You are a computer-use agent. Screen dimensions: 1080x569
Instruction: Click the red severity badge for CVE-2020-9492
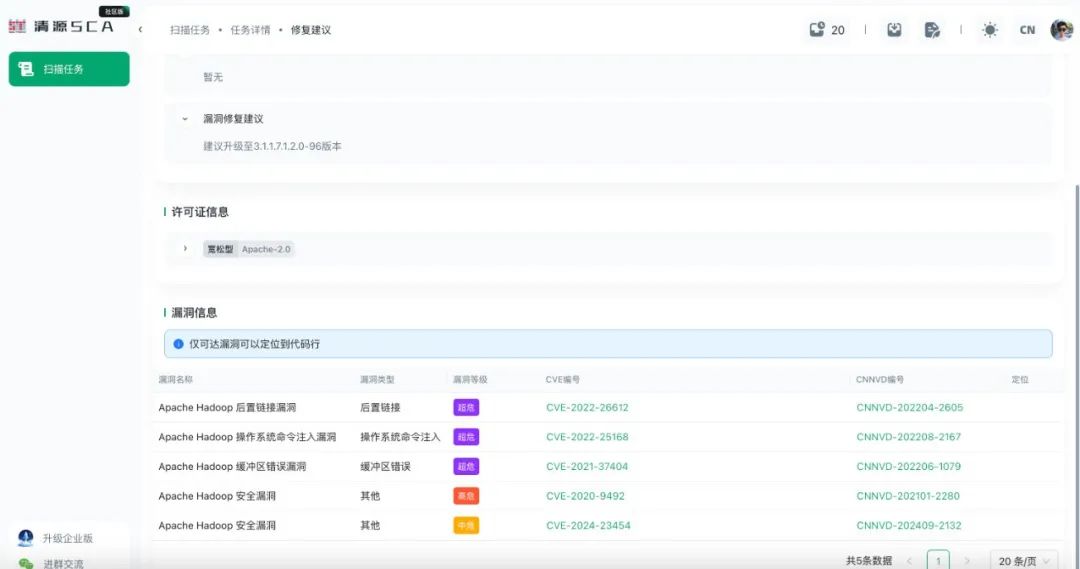(466, 496)
